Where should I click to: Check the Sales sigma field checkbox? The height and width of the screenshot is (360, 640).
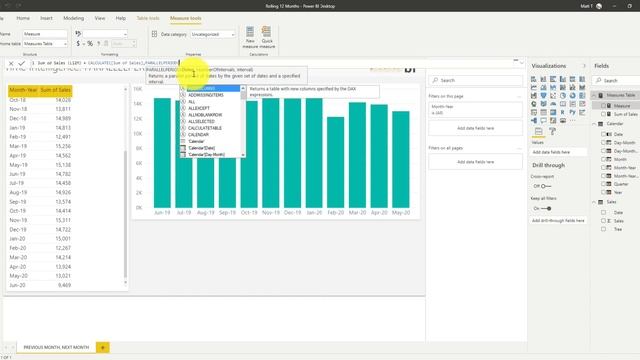[x=603, y=221]
